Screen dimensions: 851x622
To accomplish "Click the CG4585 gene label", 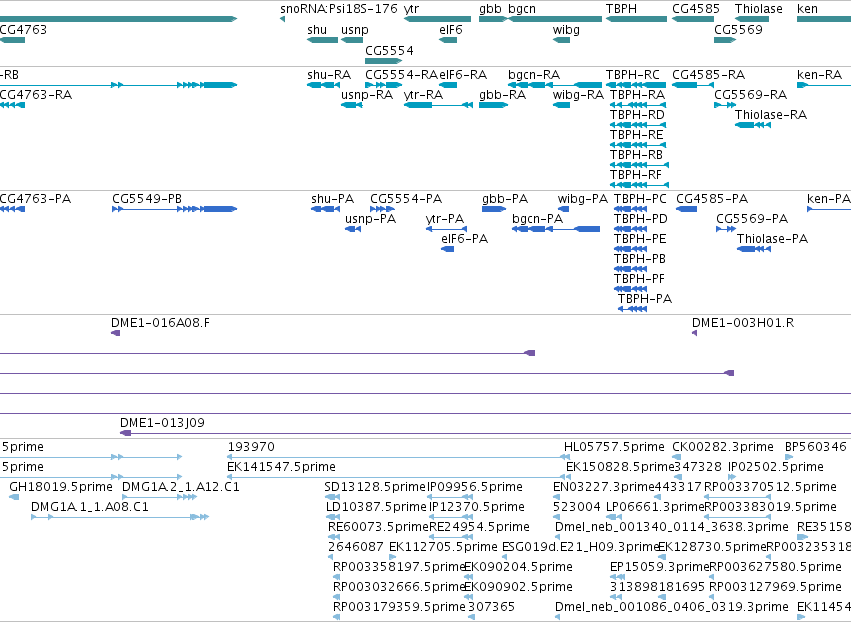I will 696,9.
